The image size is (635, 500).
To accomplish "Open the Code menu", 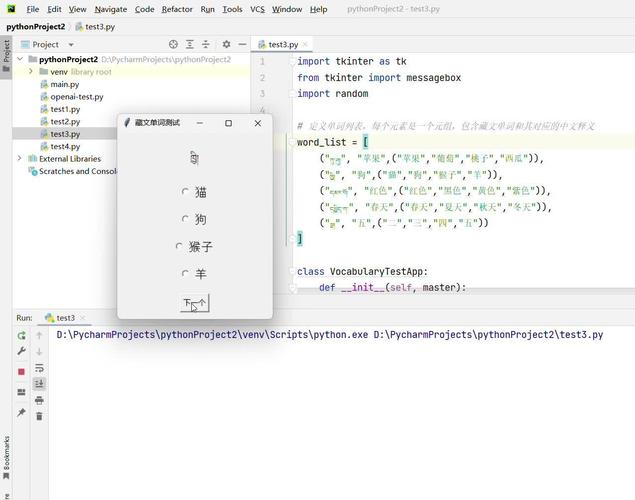I will tap(145, 9).
